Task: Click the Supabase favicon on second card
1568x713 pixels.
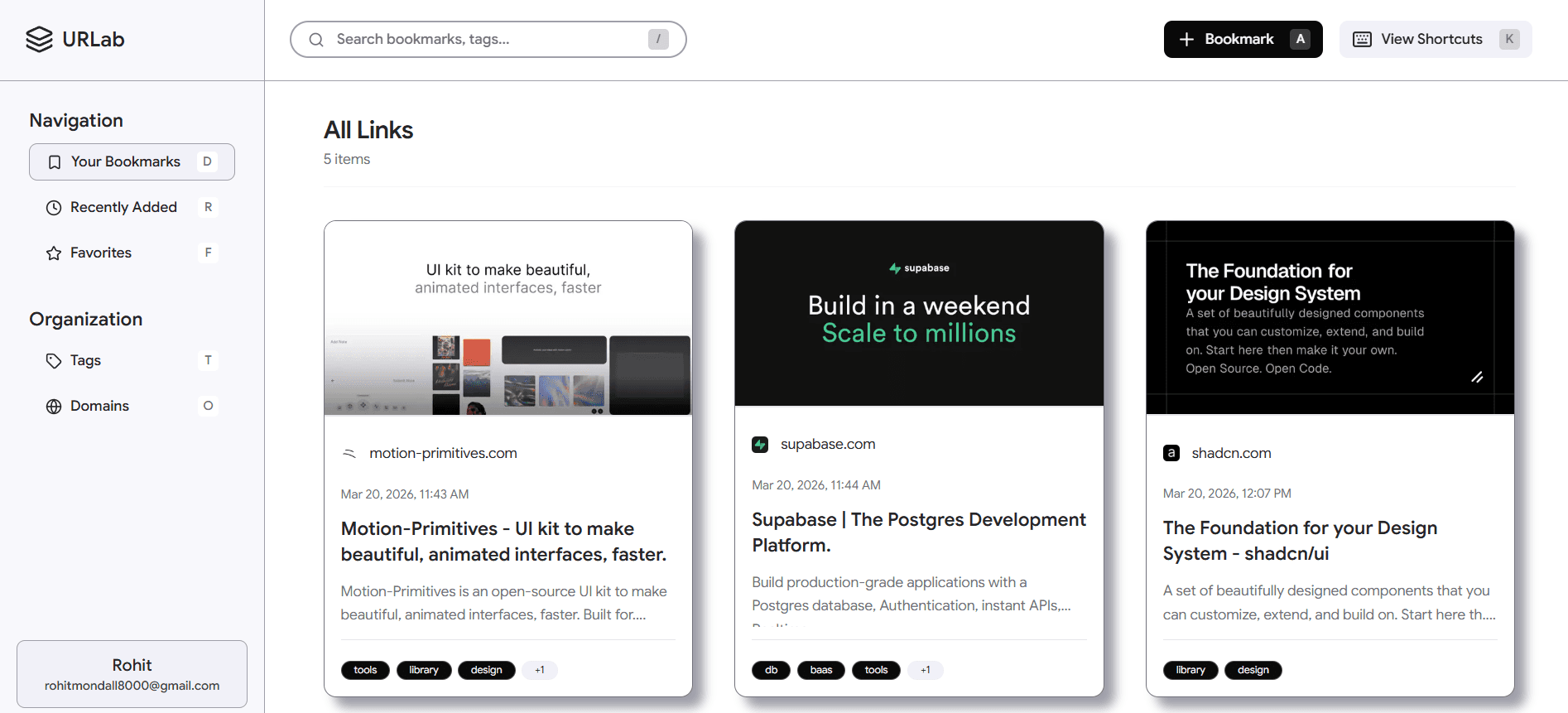Action: click(x=760, y=445)
